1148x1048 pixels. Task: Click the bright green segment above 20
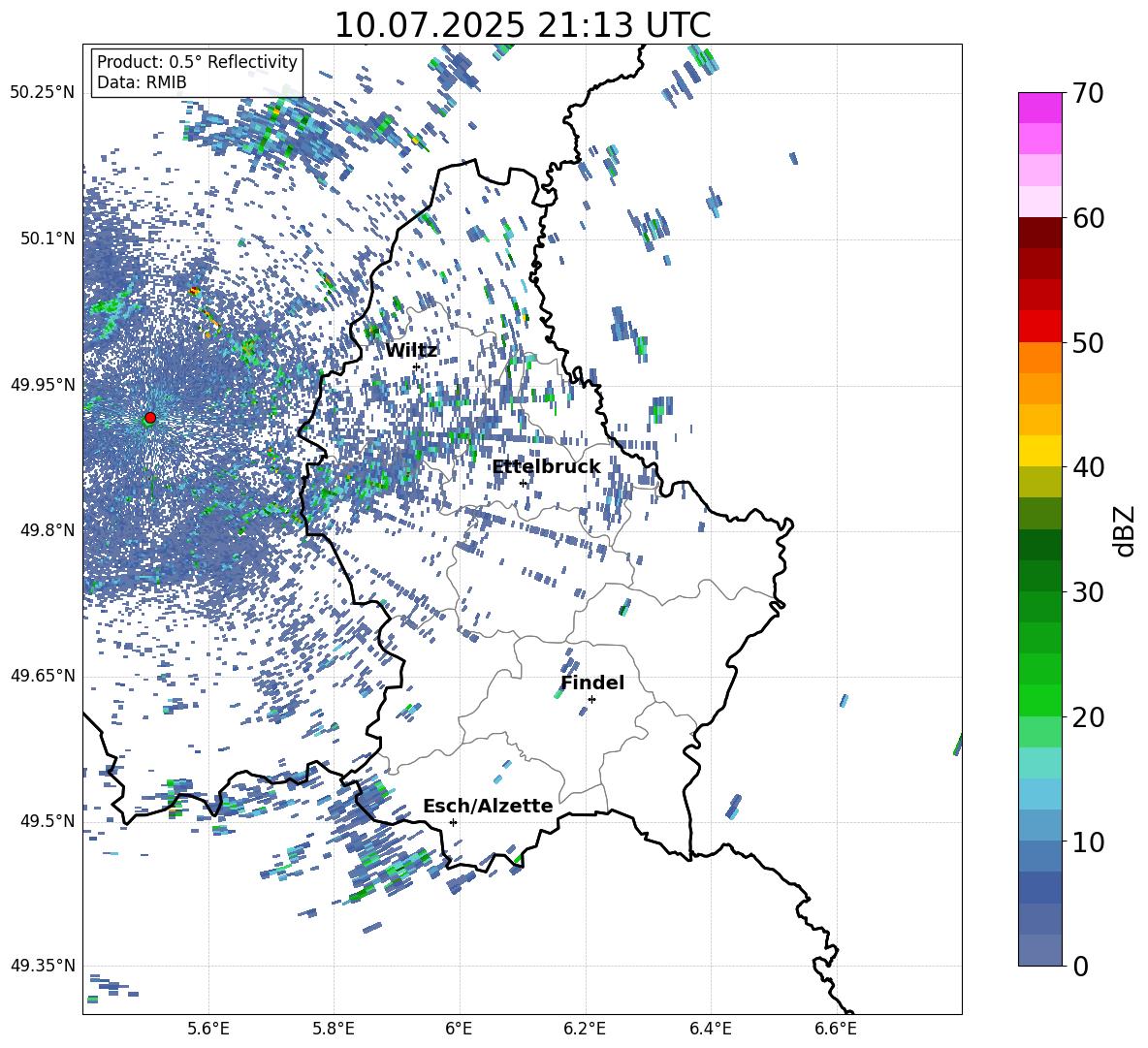(x=1040, y=701)
